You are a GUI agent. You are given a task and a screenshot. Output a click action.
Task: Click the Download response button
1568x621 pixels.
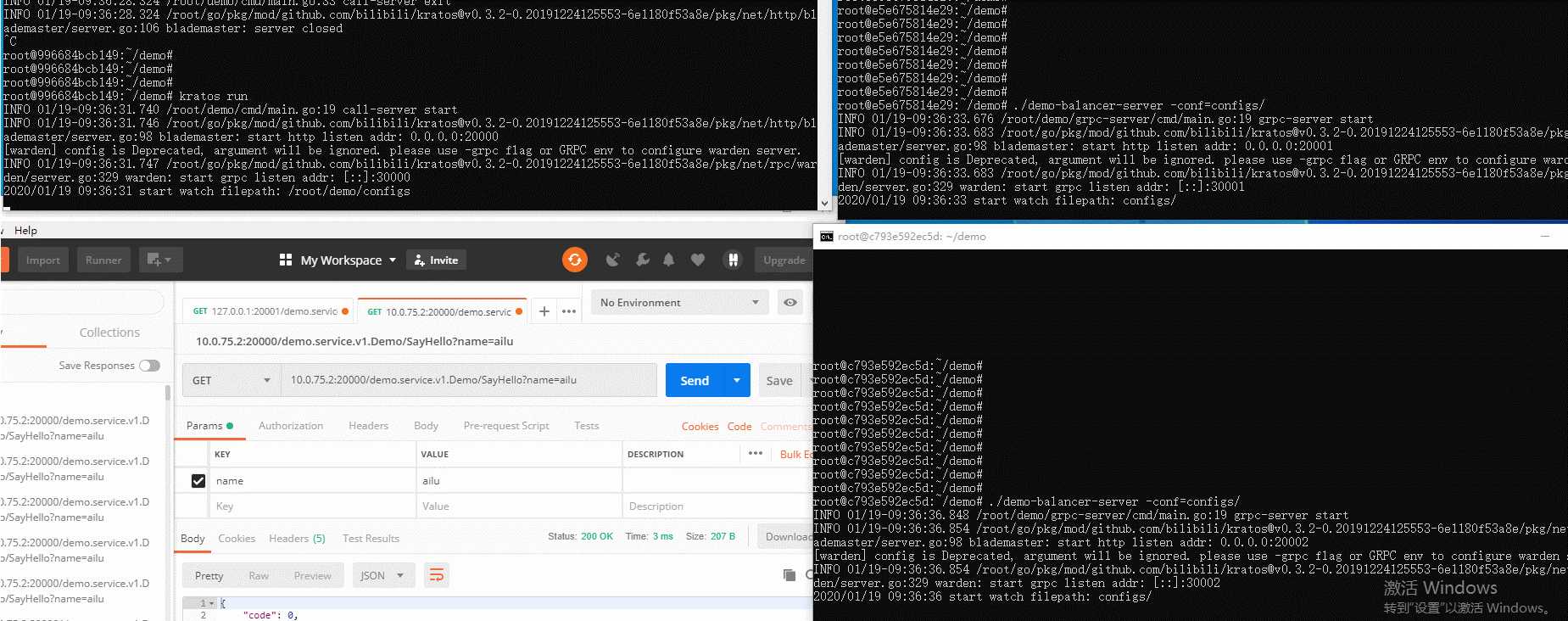[x=785, y=536]
